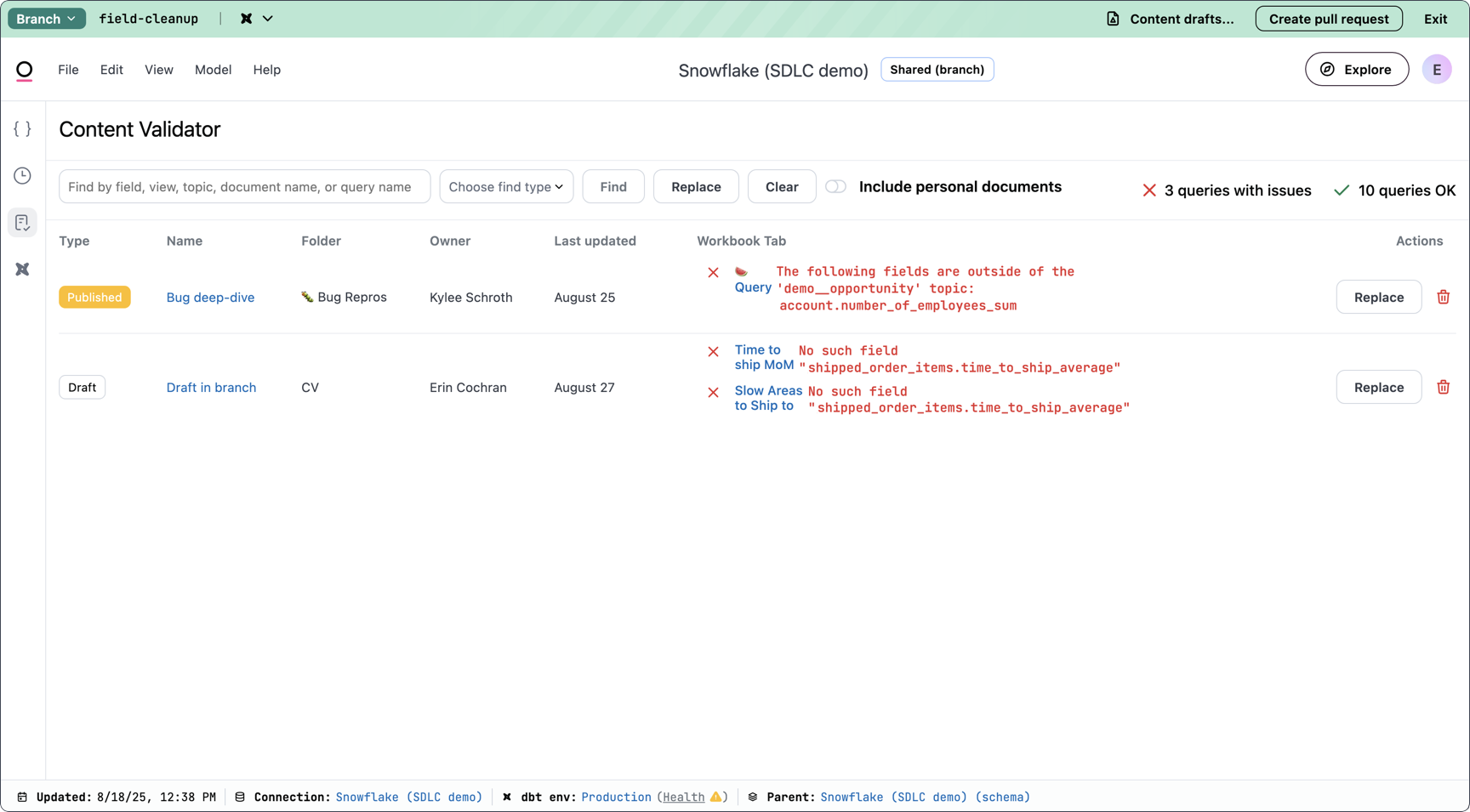
Task: Click the red X beside Time to ship MoM
Action: coord(713,352)
